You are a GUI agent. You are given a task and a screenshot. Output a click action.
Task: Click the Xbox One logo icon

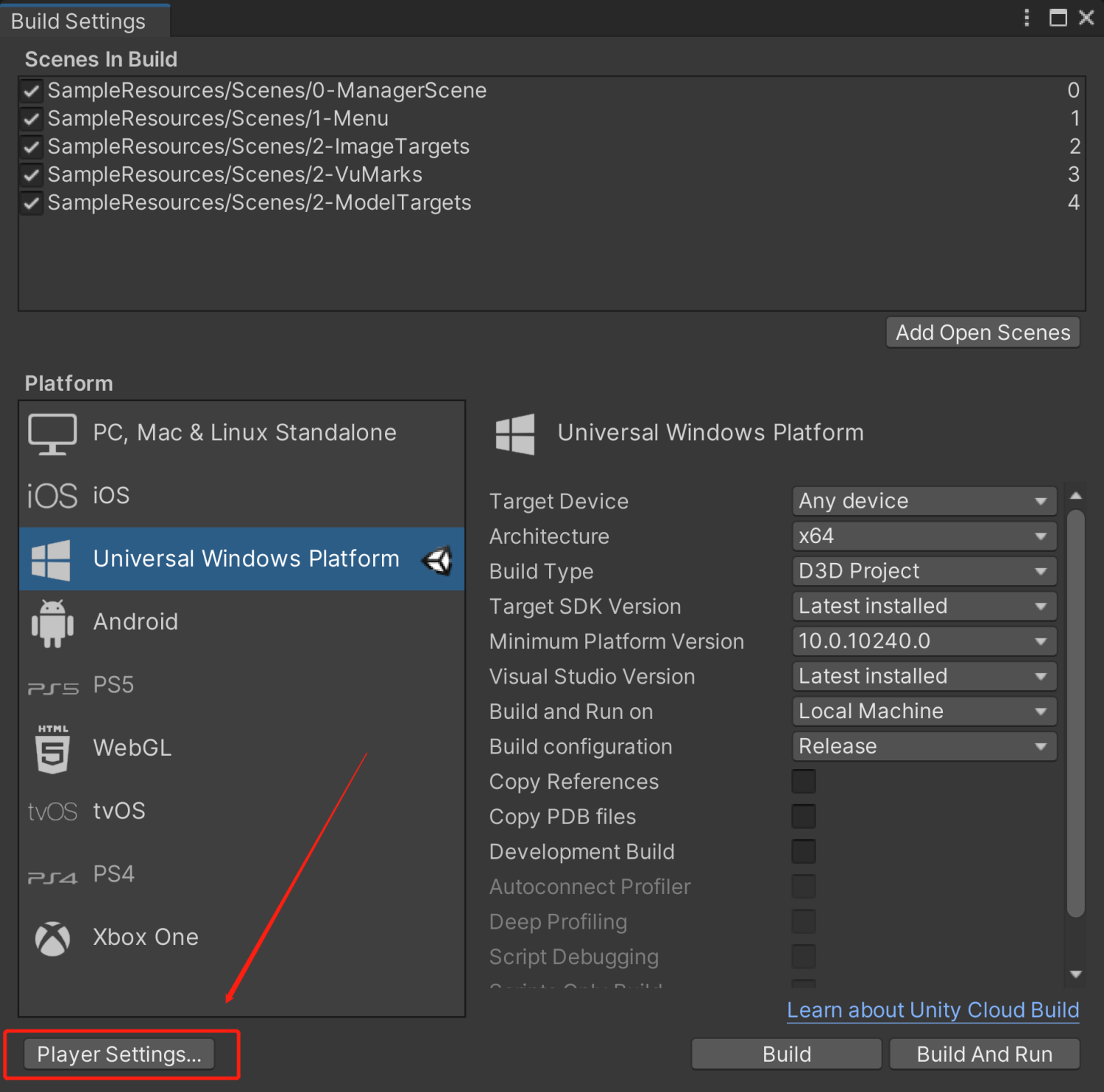coord(53,939)
